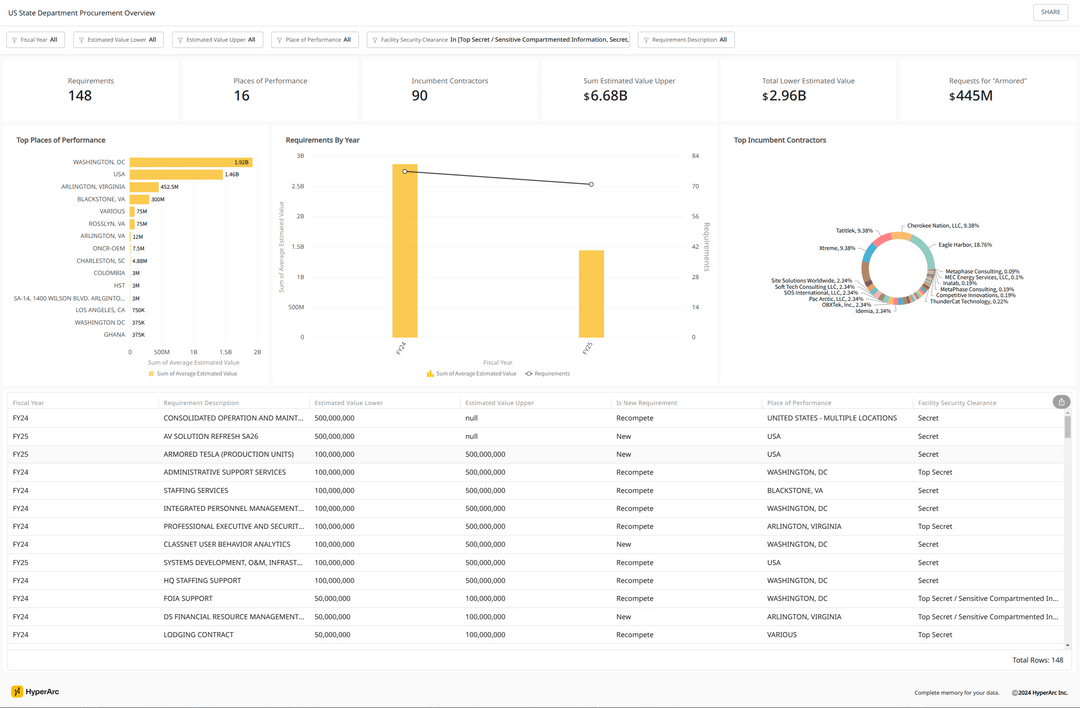Toggle Sum of Average Estimated Value bar legend
This screenshot has width=1080, height=708.
[x=471, y=373]
